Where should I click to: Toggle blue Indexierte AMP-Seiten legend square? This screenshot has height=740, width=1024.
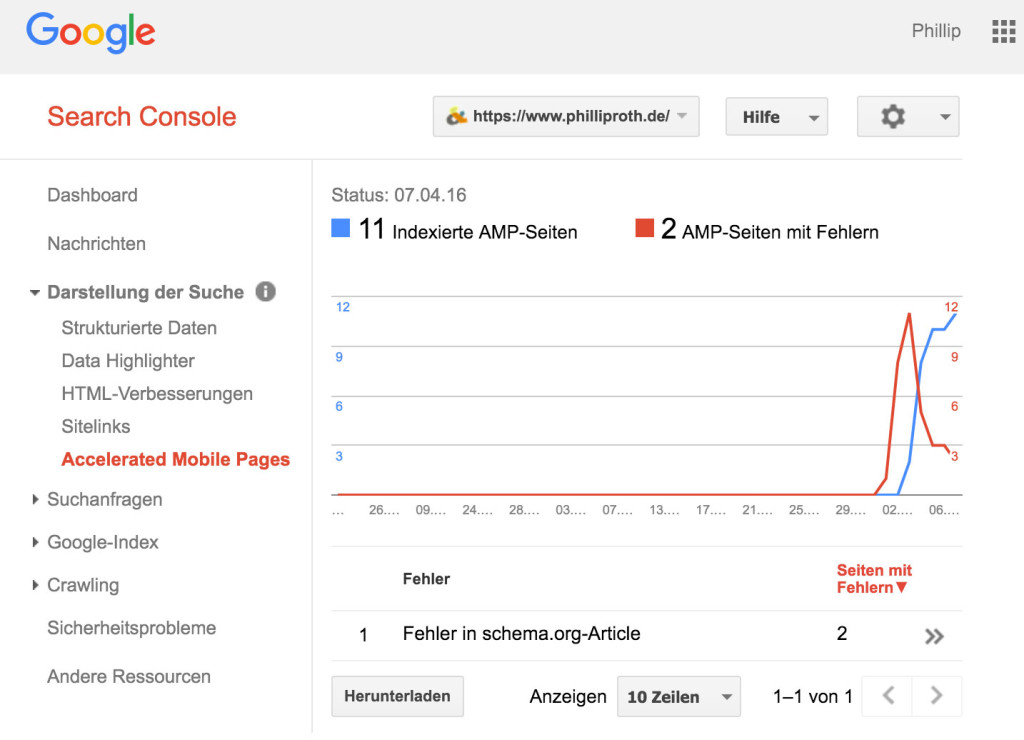tap(341, 227)
